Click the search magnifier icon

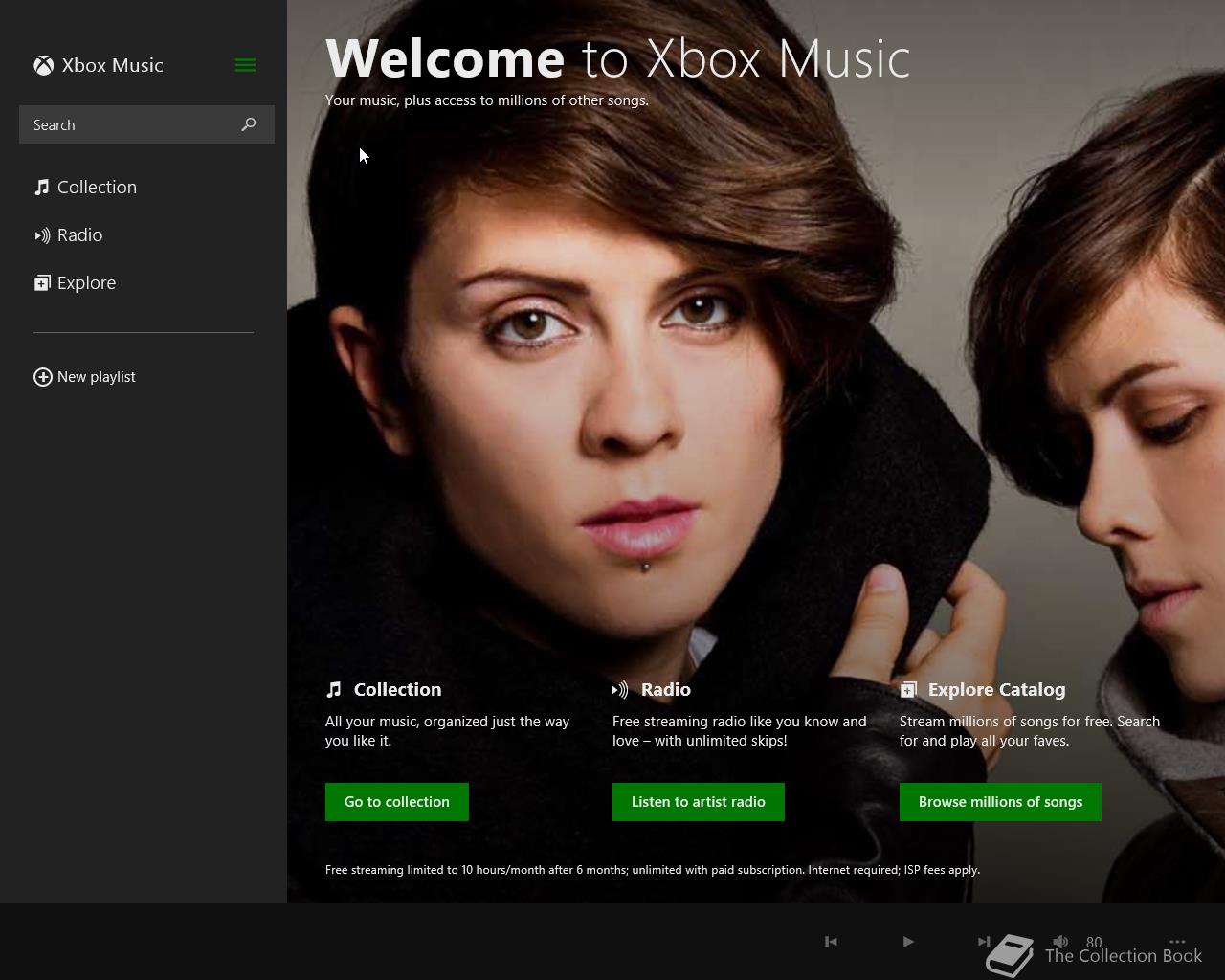pyautogui.click(x=249, y=124)
